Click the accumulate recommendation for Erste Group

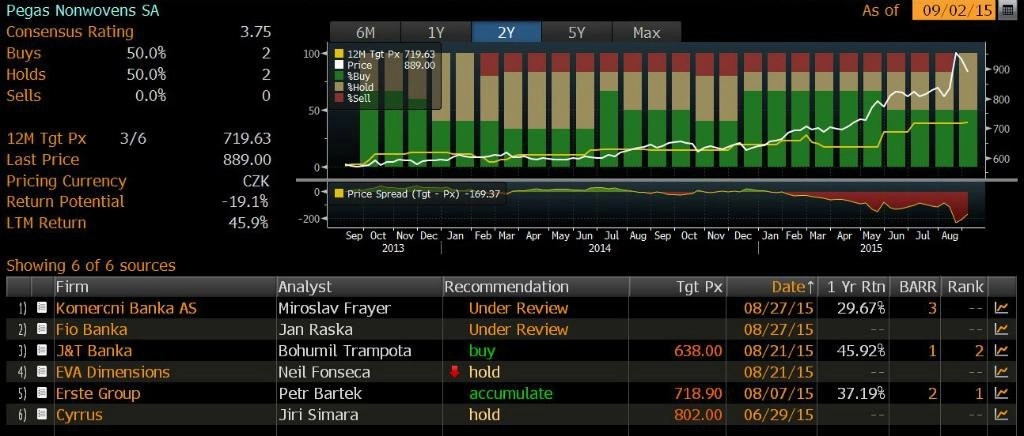click(x=511, y=394)
